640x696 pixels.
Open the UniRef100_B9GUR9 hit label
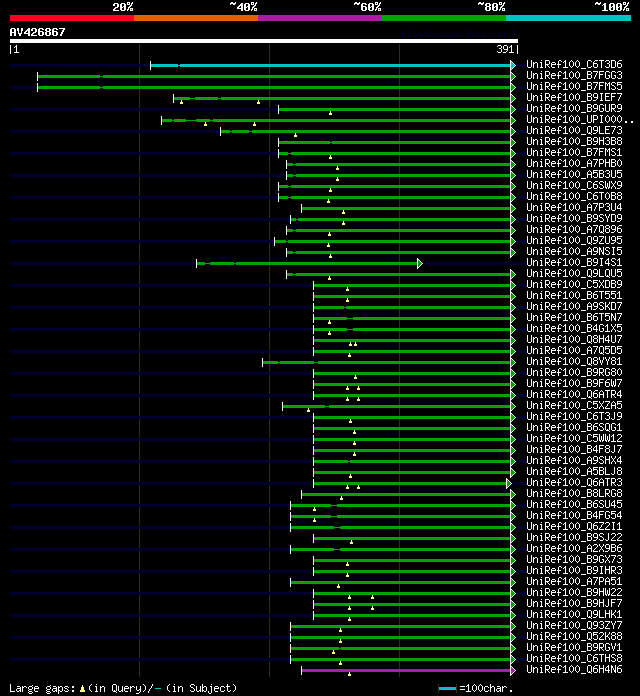tap(574, 108)
